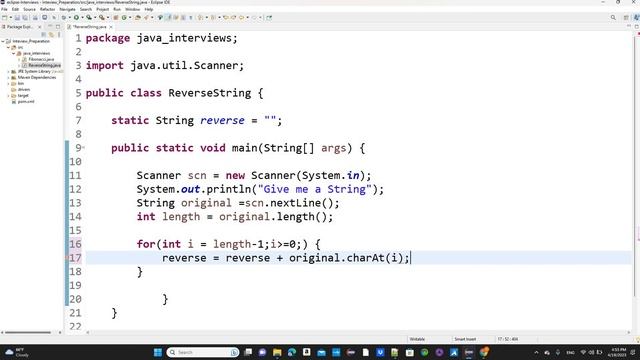Image resolution: width=640 pixels, height=360 pixels.
Task: Select the drivers folder
Action: [x=24, y=89]
